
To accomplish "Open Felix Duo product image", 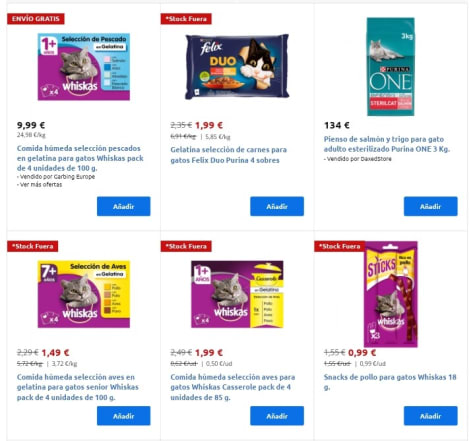I will (x=237, y=66).
